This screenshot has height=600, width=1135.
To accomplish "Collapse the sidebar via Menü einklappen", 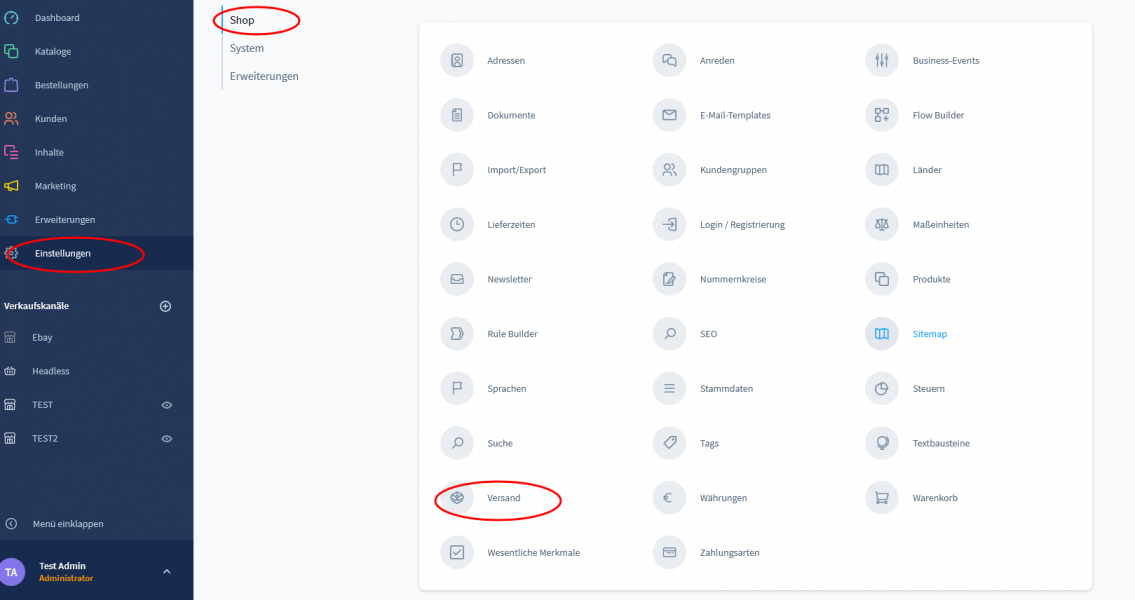I will coord(67,524).
